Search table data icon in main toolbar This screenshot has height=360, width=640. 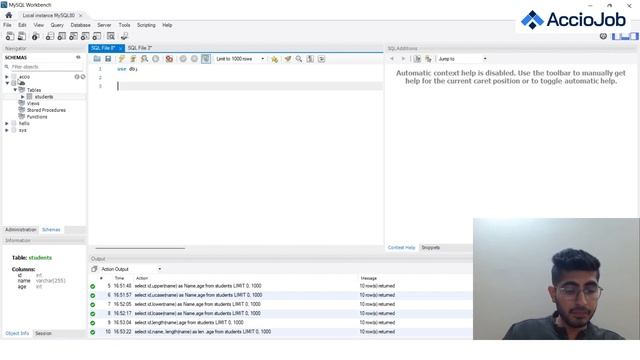(x=111, y=36)
